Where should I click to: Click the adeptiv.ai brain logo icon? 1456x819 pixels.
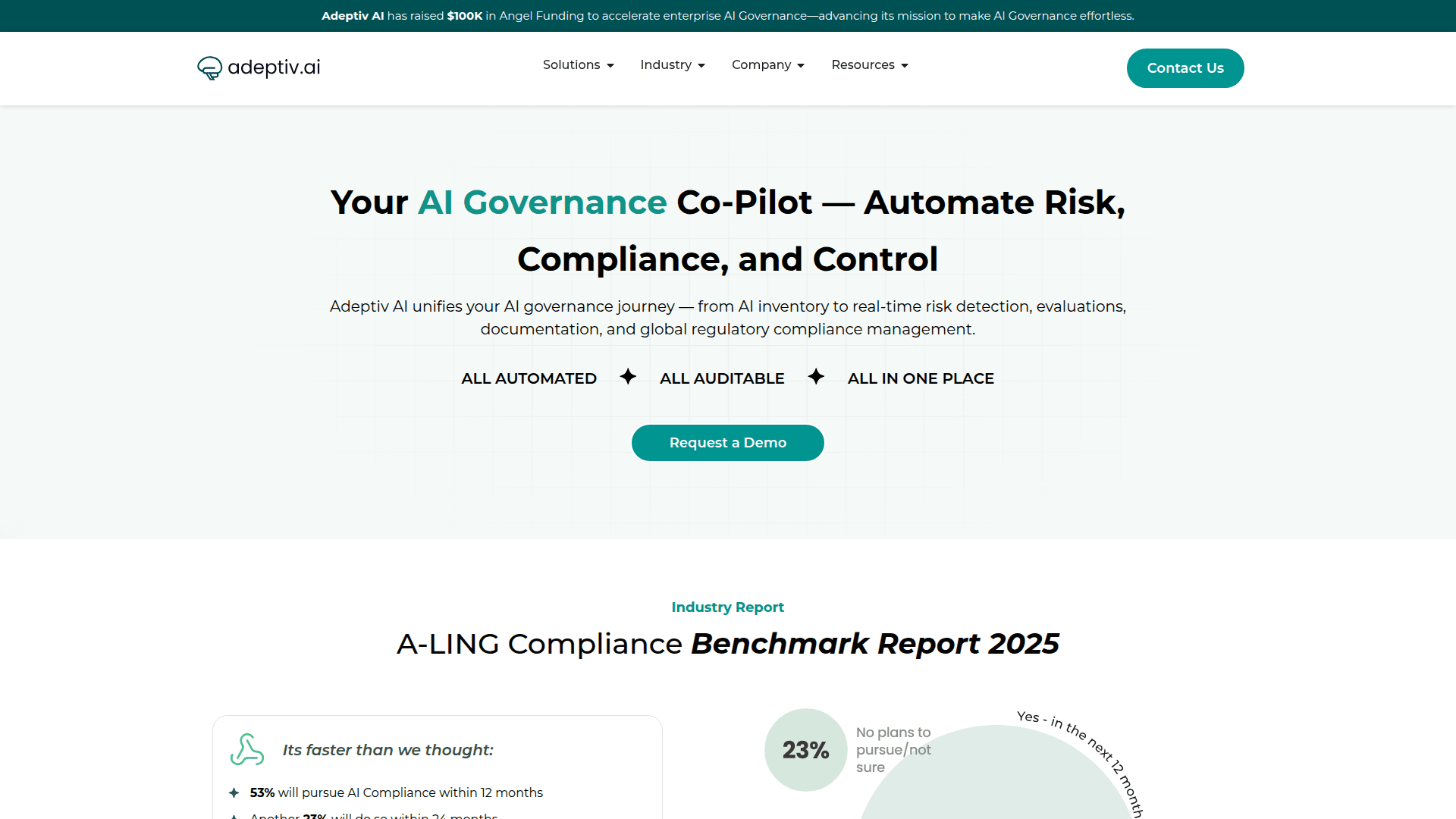tap(208, 67)
